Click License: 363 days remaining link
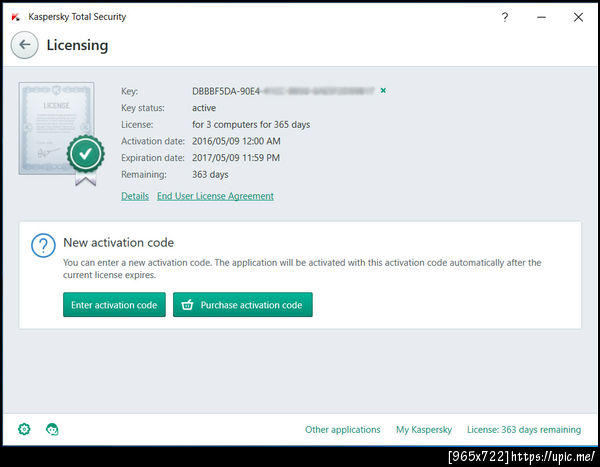The height and width of the screenshot is (467, 600). (x=524, y=429)
